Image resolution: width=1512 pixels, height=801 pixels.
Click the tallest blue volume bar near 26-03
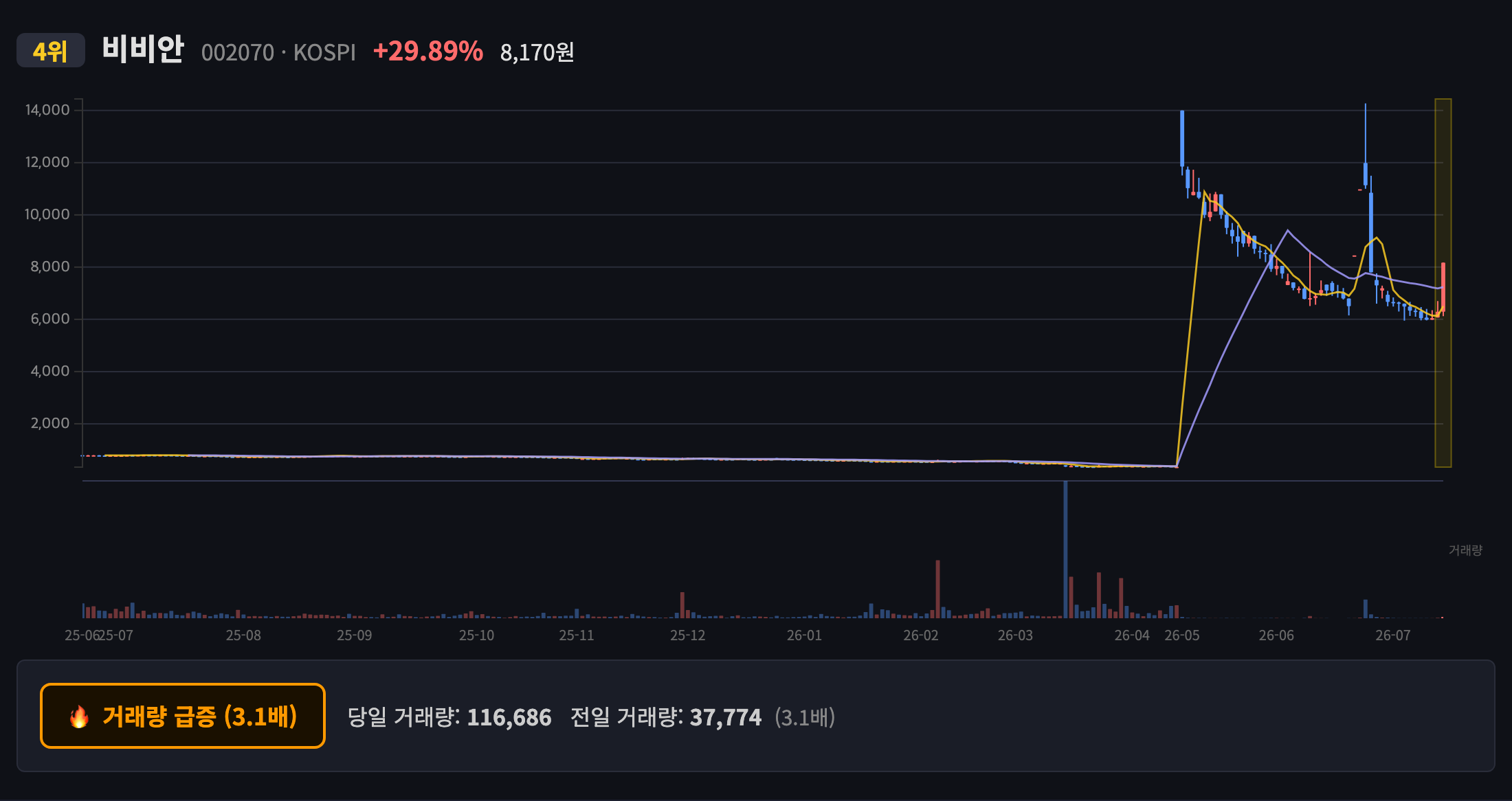point(1065,550)
